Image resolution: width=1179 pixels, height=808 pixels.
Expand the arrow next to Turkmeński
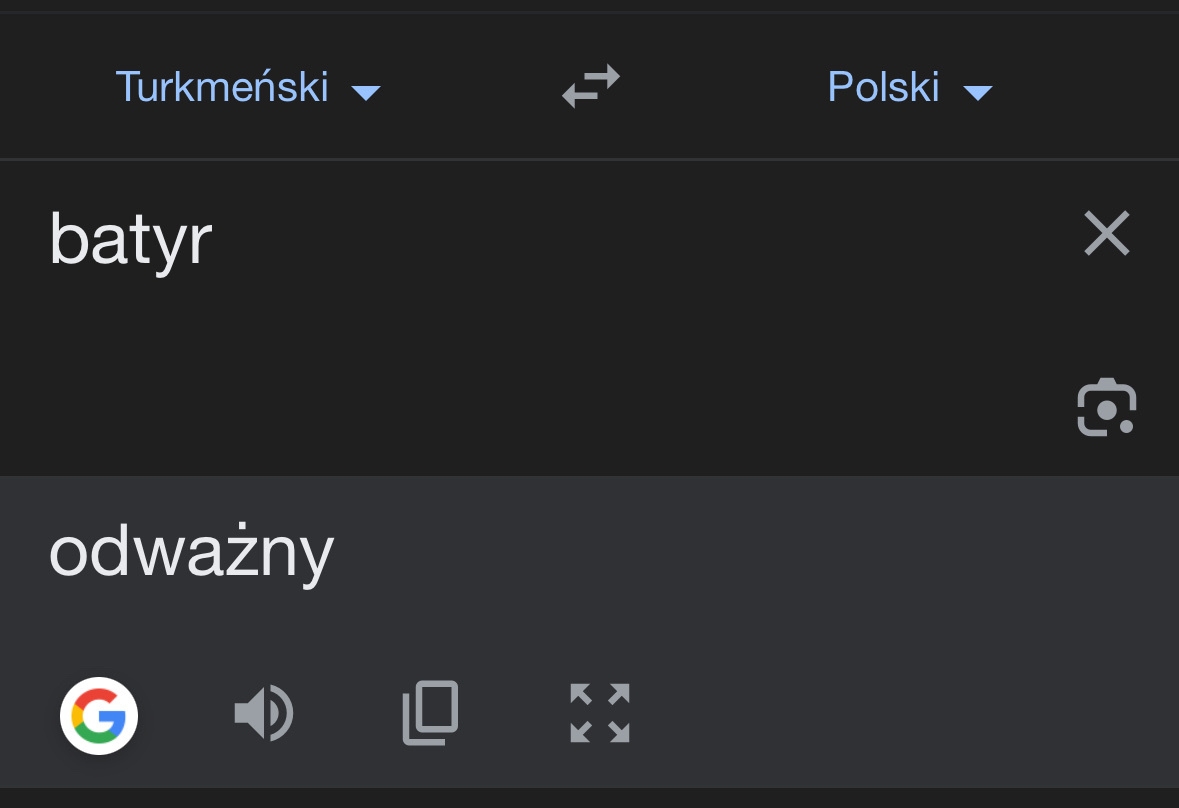[x=366, y=93]
